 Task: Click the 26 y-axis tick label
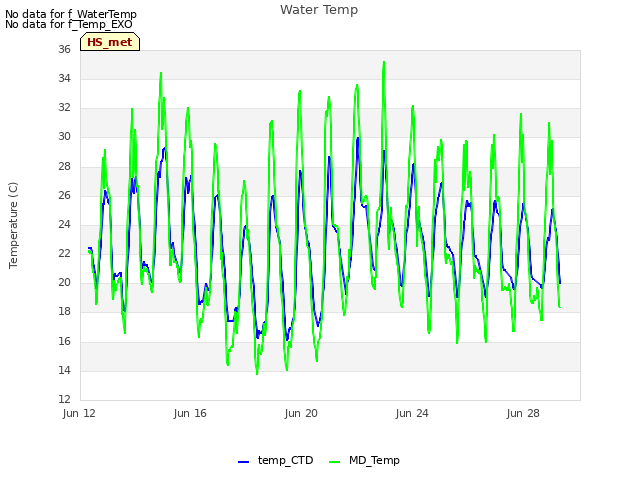coord(64,195)
